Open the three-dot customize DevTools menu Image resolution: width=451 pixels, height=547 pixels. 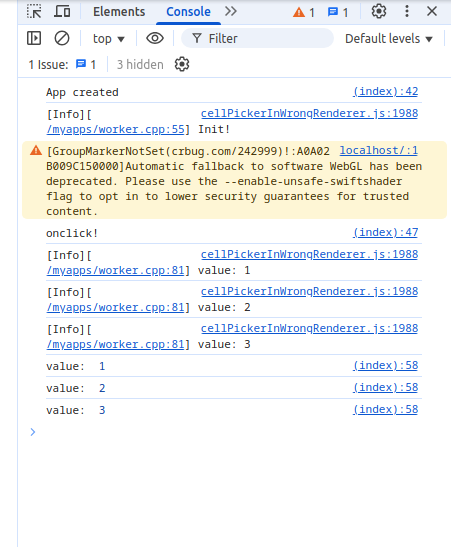[x=407, y=12]
